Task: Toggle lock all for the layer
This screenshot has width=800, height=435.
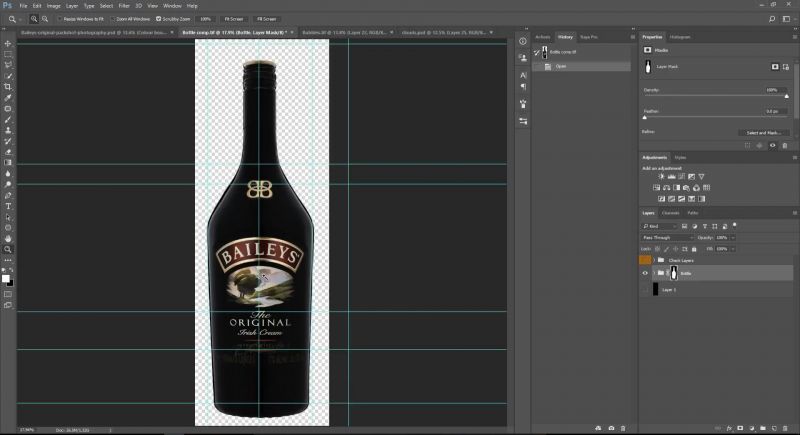Action: tap(694, 249)
